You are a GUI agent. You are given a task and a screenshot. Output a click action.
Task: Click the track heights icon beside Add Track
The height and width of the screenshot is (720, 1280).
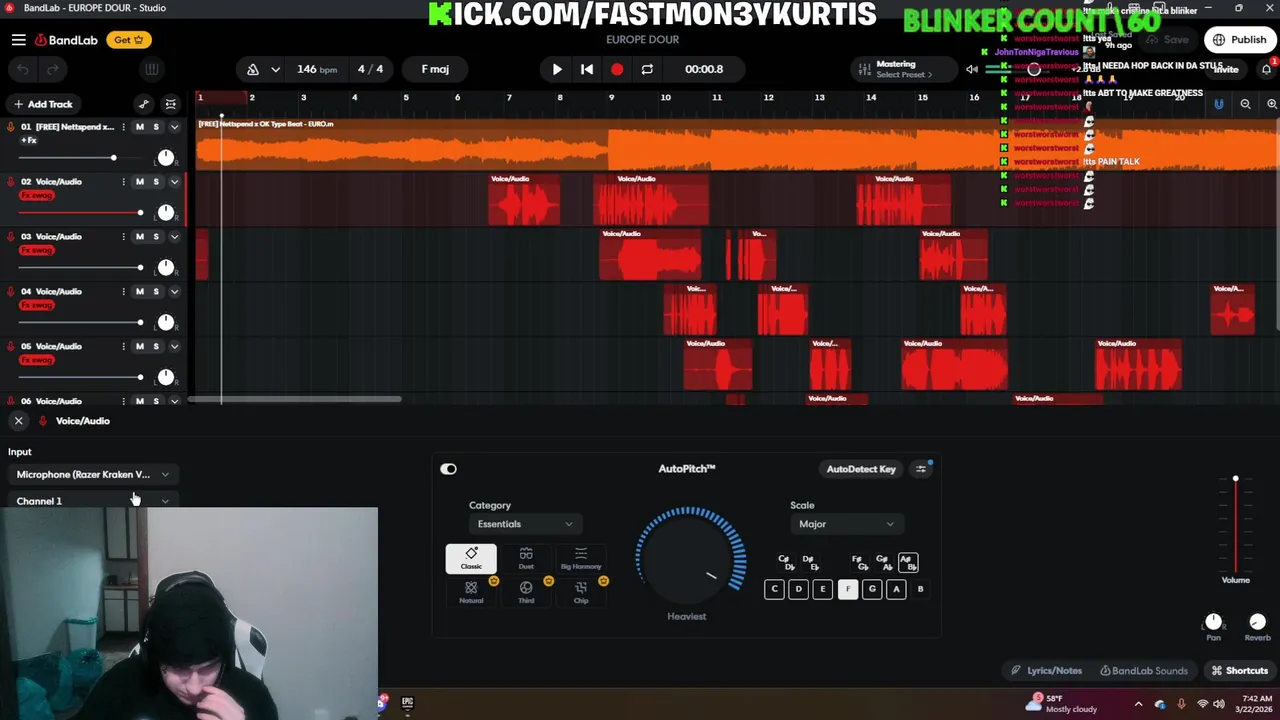tap(171, 104)
